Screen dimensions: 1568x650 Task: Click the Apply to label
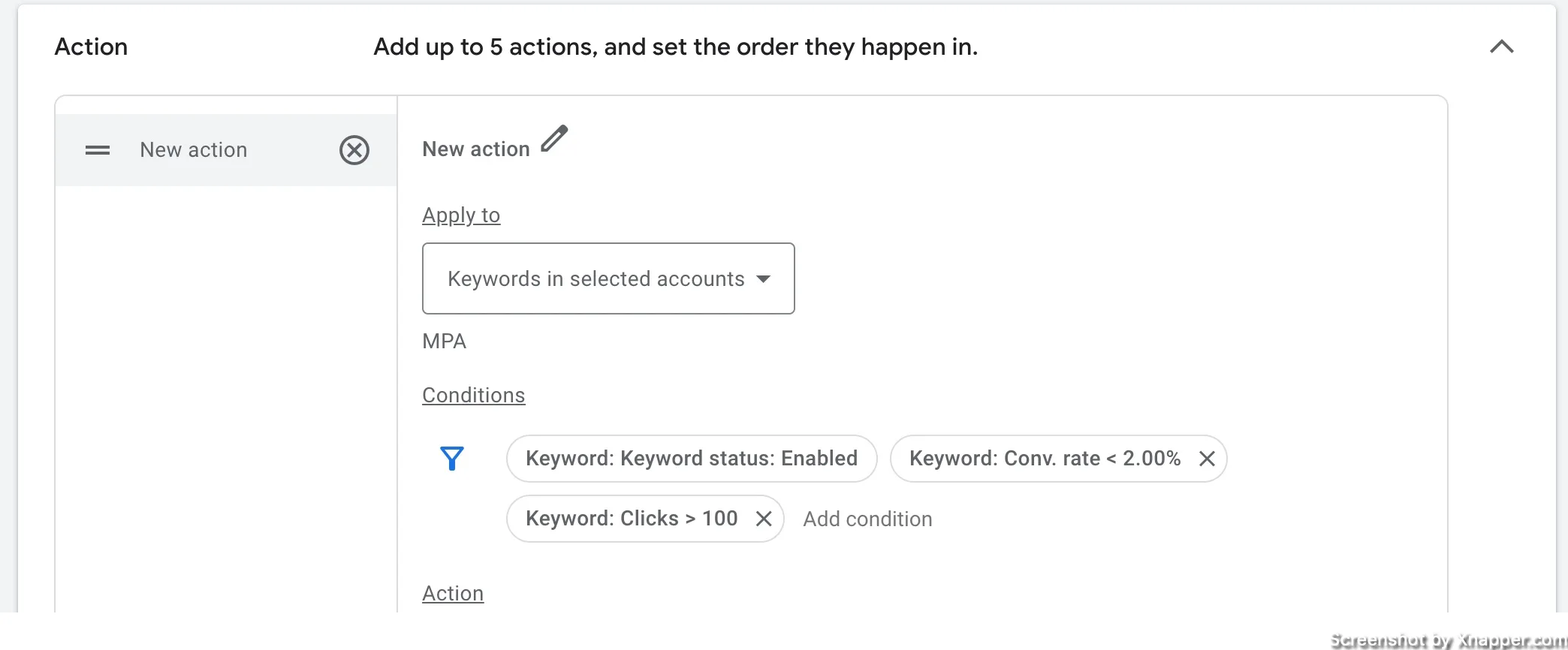coord(461,215)
